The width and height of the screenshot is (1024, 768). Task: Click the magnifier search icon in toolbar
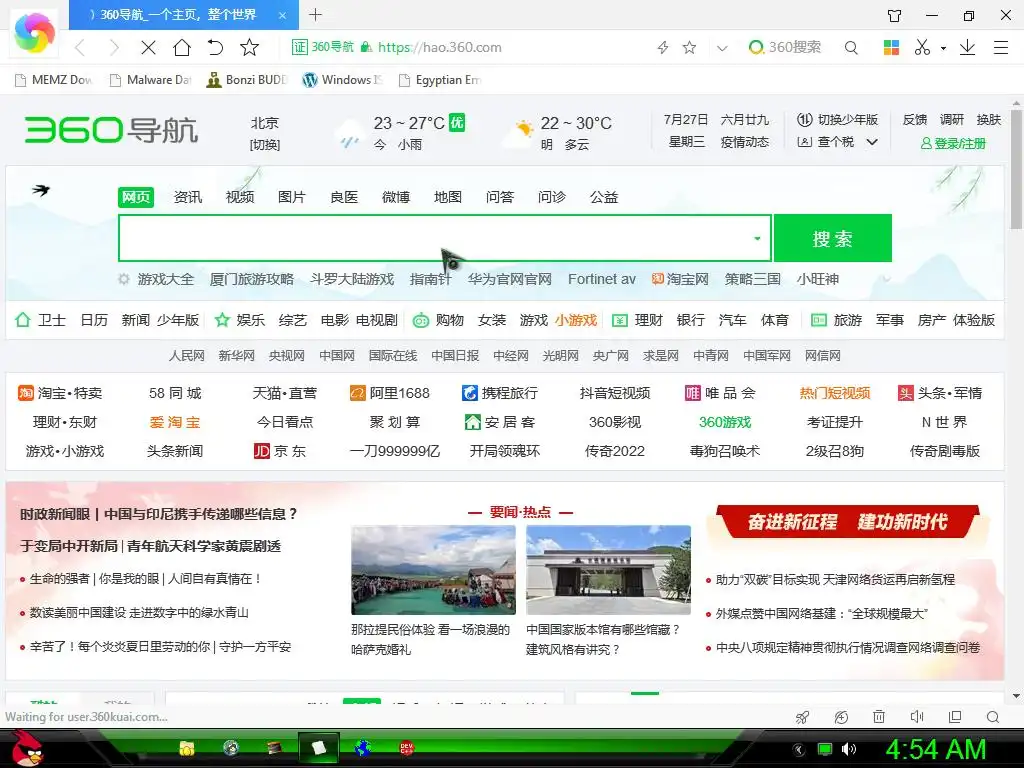(x=851, y=47)
